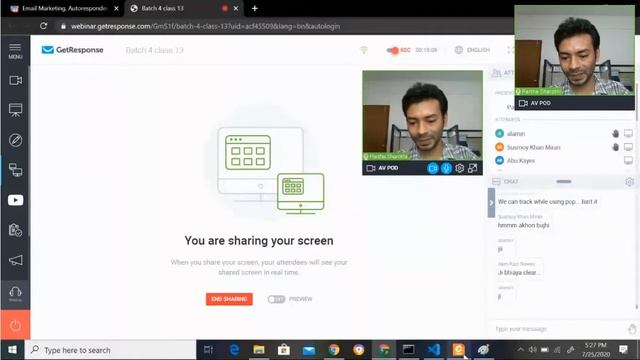This screenshot has height=360, width=640.
Task: Open the taskbar clock showing 5:27 PM
Action: point(596,350)
